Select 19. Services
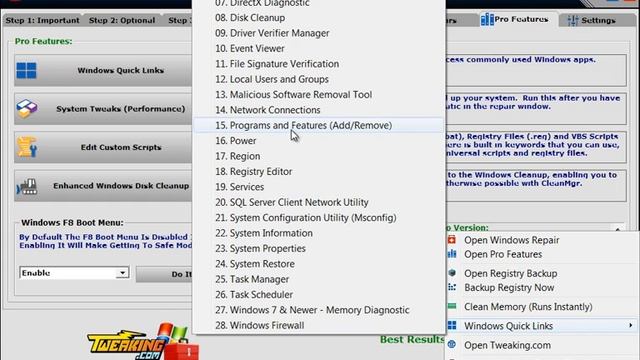The height and width of the screenshot is (360, 640). click(x=318, y=187)
